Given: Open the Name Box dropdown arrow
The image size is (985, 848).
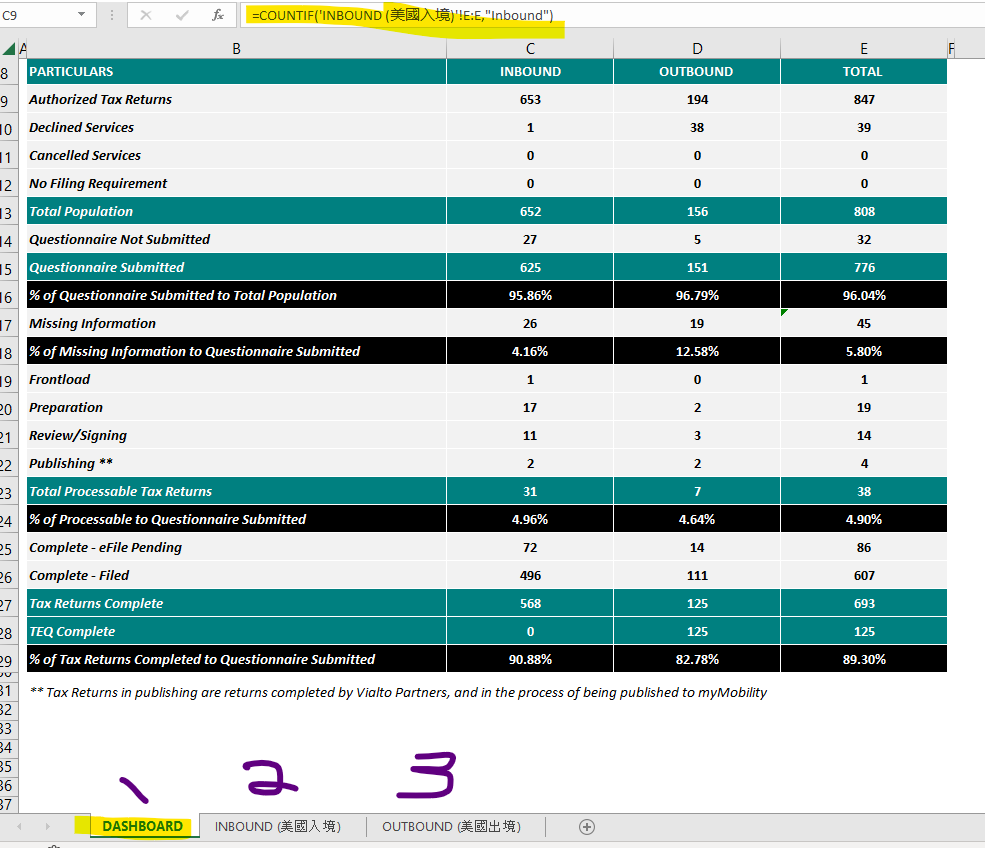Looking at the screenshot, I should point(82,15).
